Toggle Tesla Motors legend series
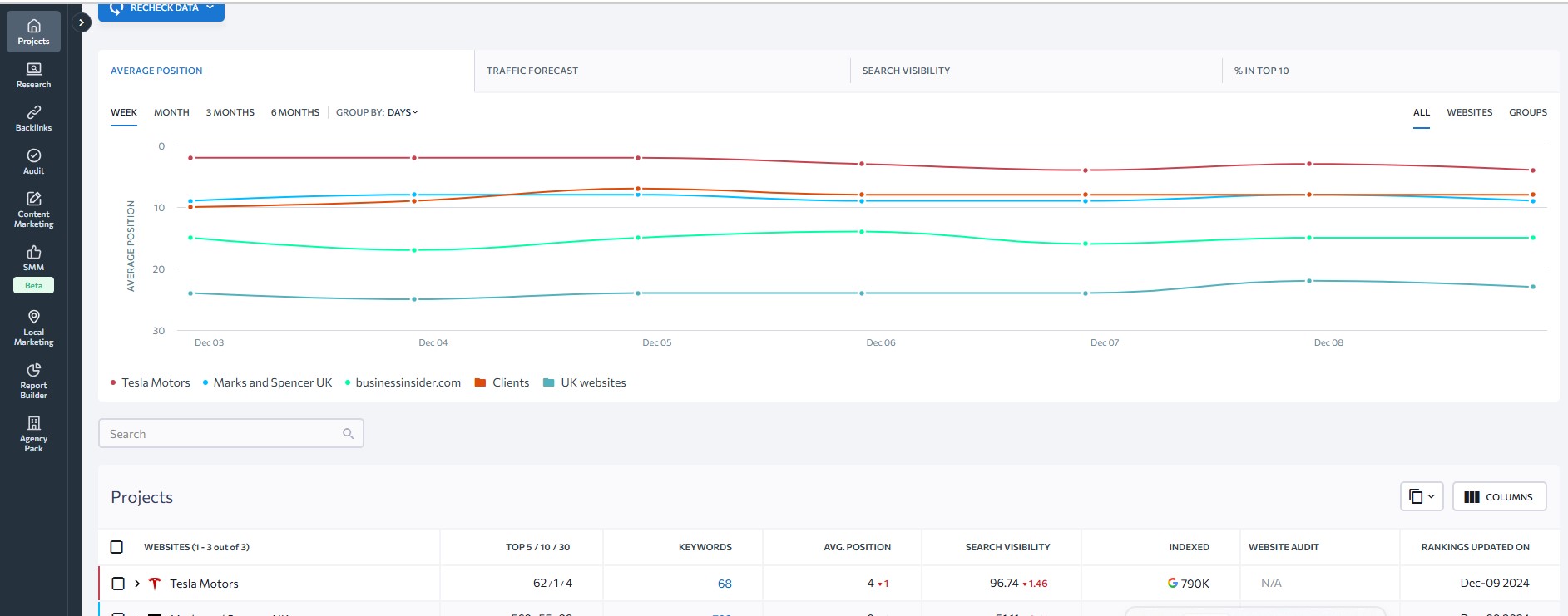Image resolution: width=1568 pixels, height=616 pixels. pyautogui.click(x=151, y=382)
